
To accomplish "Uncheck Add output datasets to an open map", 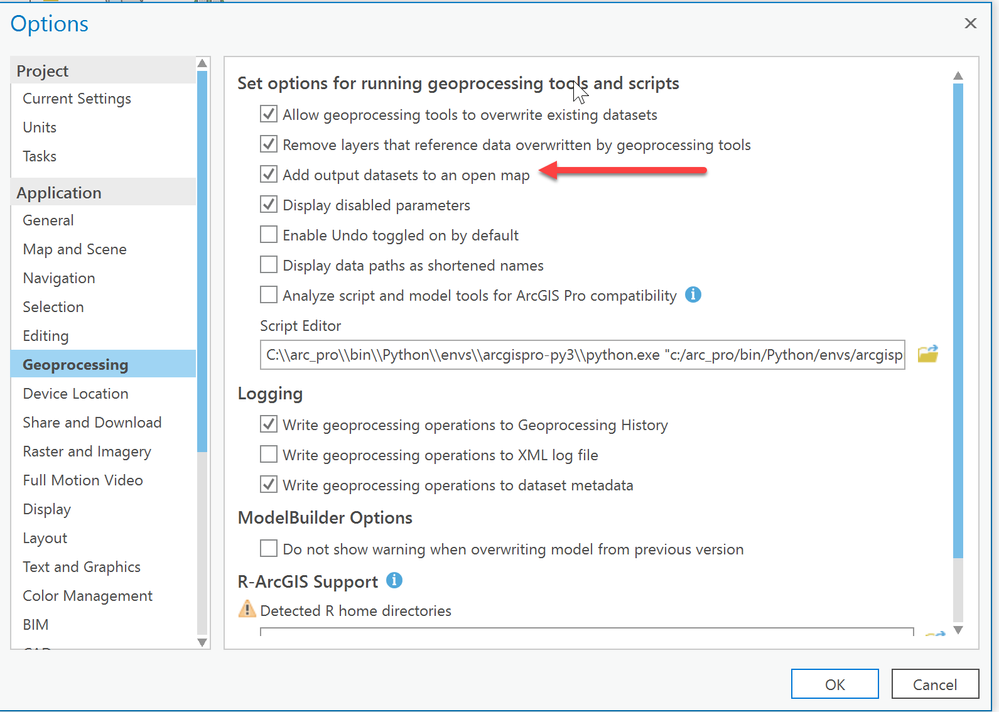I will pyautogui.click(x=268, y=175).
